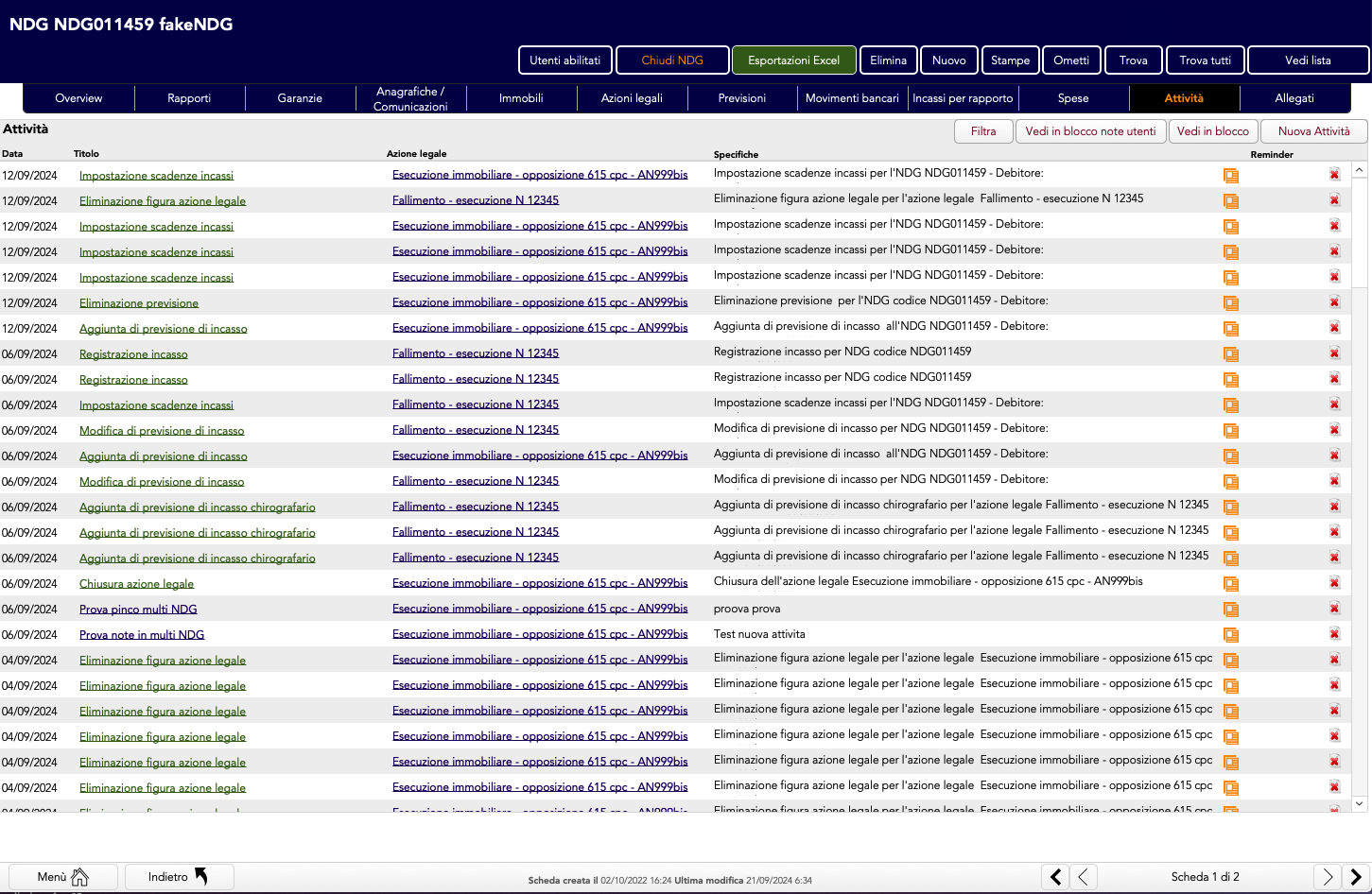This screenshot has width=1372, height=894.
Task: Delete the Prova note in multi NDG activity
Action: pyautogui.click(x=1334, y=634)
